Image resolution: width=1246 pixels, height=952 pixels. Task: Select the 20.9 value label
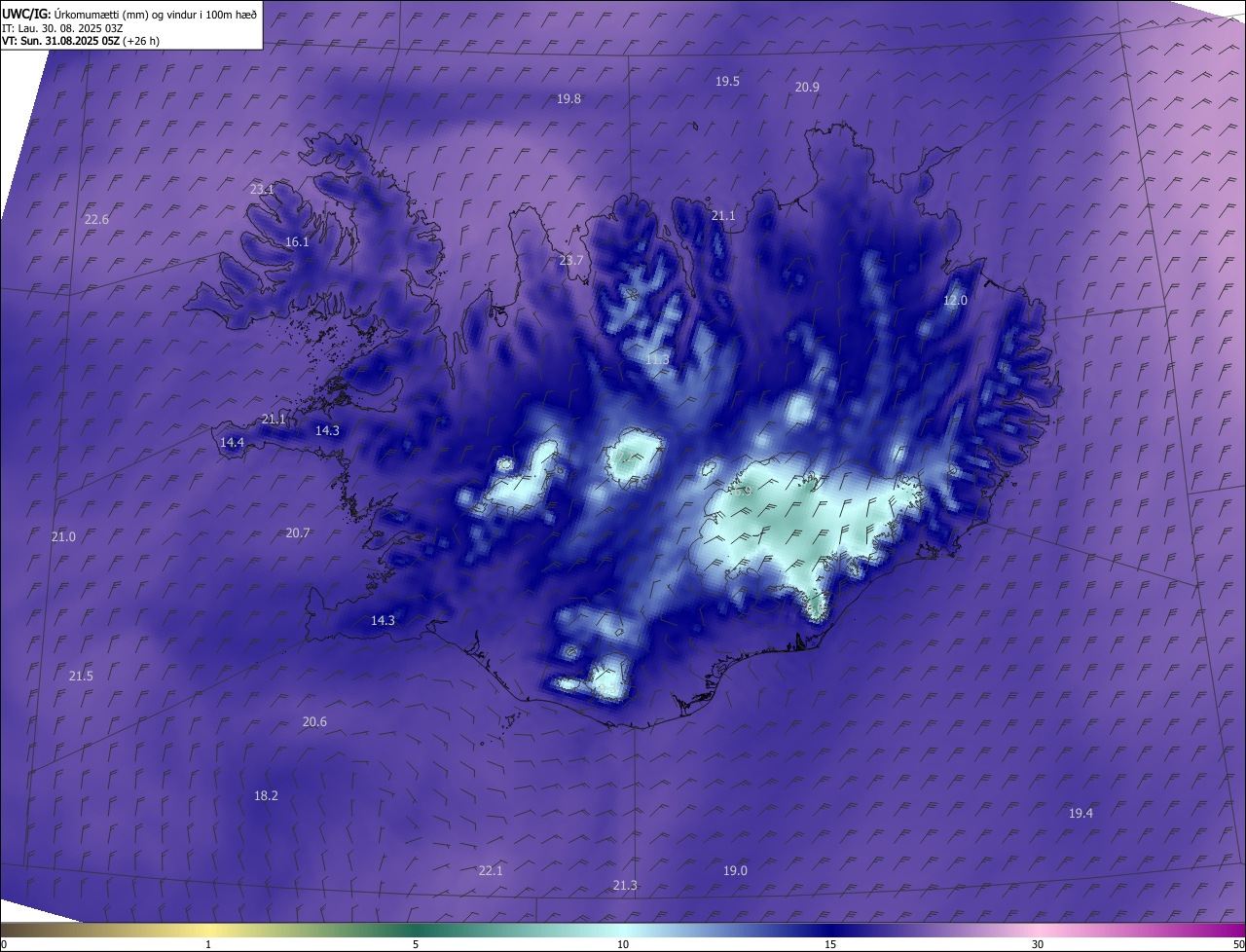tap(807, 88)
